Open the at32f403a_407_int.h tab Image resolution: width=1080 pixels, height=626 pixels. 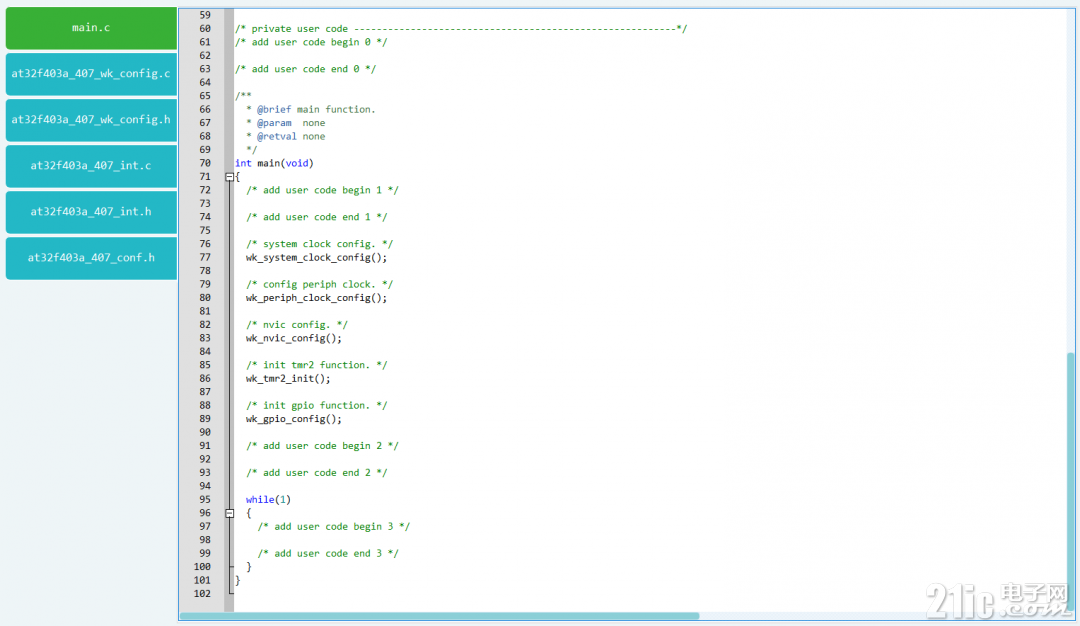coord(91,212)
